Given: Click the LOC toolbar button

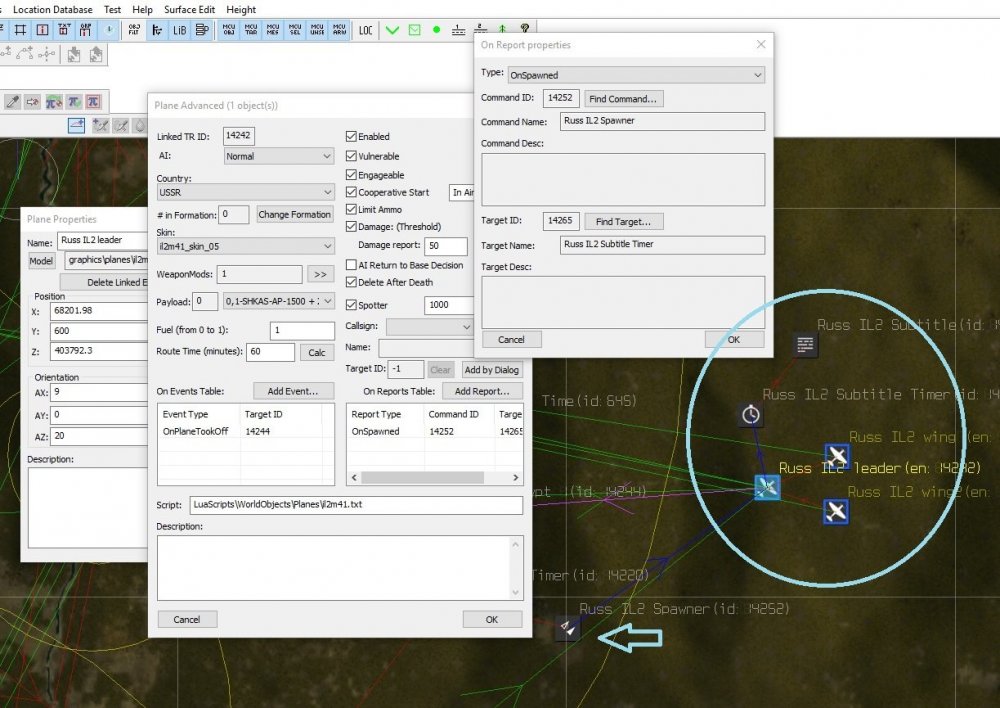Looking at the screenshot, I should (366, 30).
